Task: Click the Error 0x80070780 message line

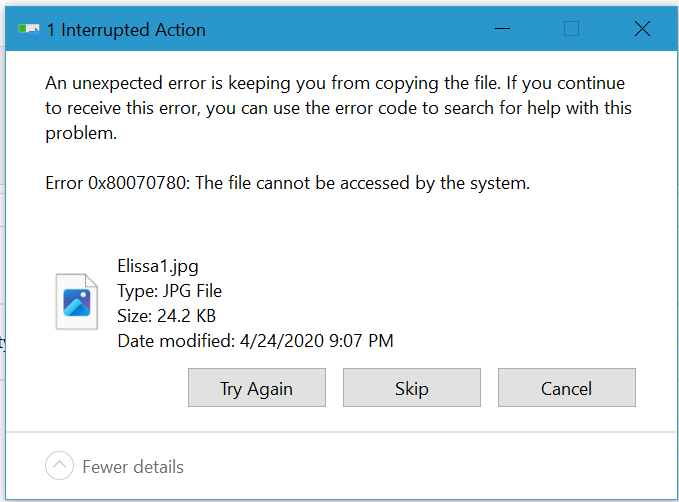Action: coord(286,183)
